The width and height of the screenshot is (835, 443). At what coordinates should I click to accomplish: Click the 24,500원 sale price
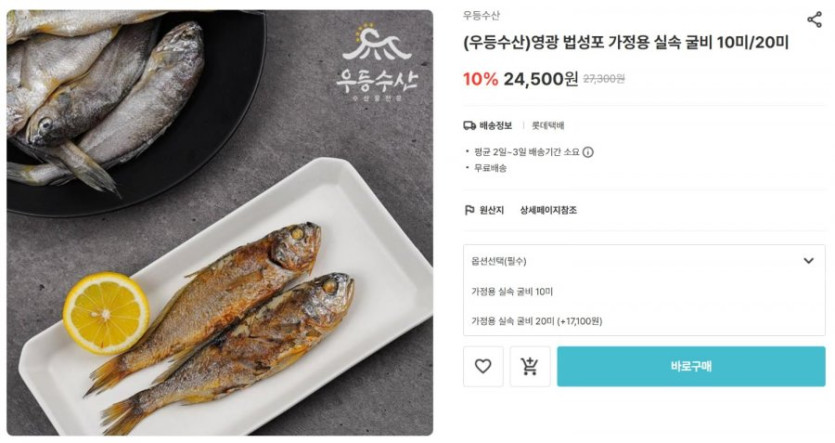(x=540, y=79)
